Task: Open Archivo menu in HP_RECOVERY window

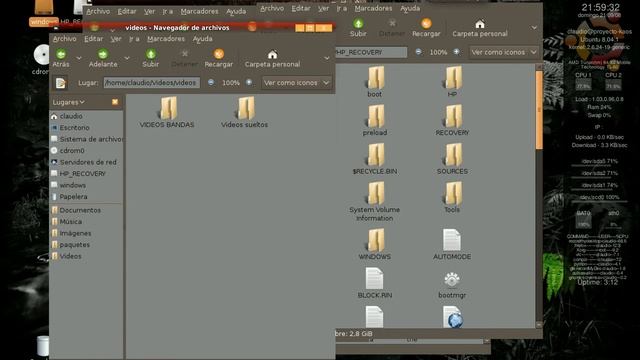Action: point(272,8)
